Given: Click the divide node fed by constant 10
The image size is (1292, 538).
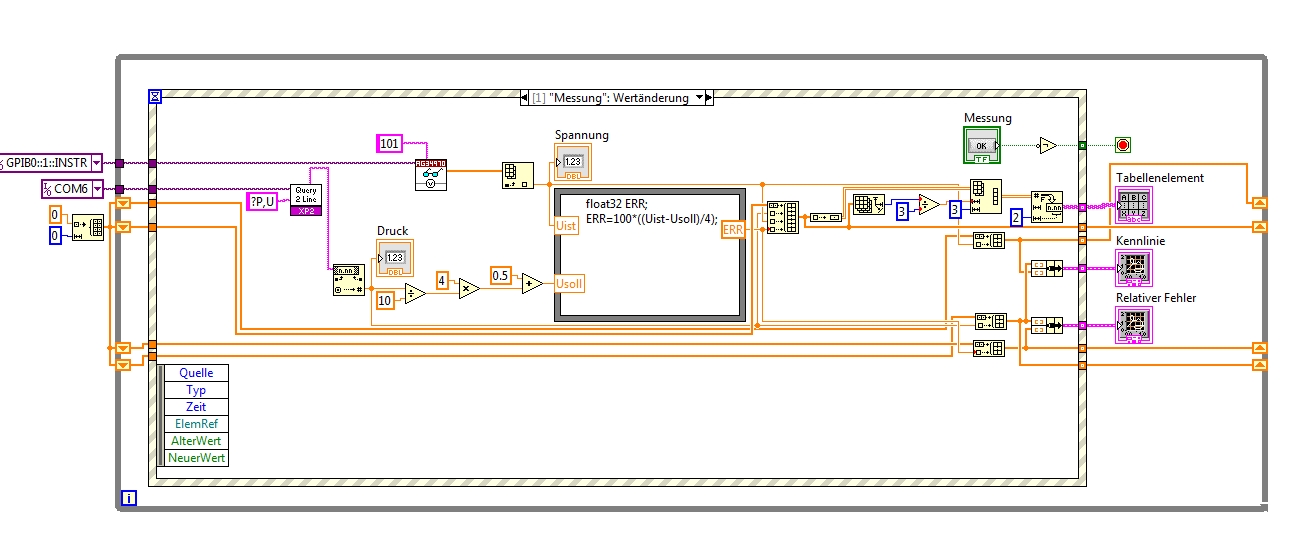Looking at the screenshot, I should 414,294.
